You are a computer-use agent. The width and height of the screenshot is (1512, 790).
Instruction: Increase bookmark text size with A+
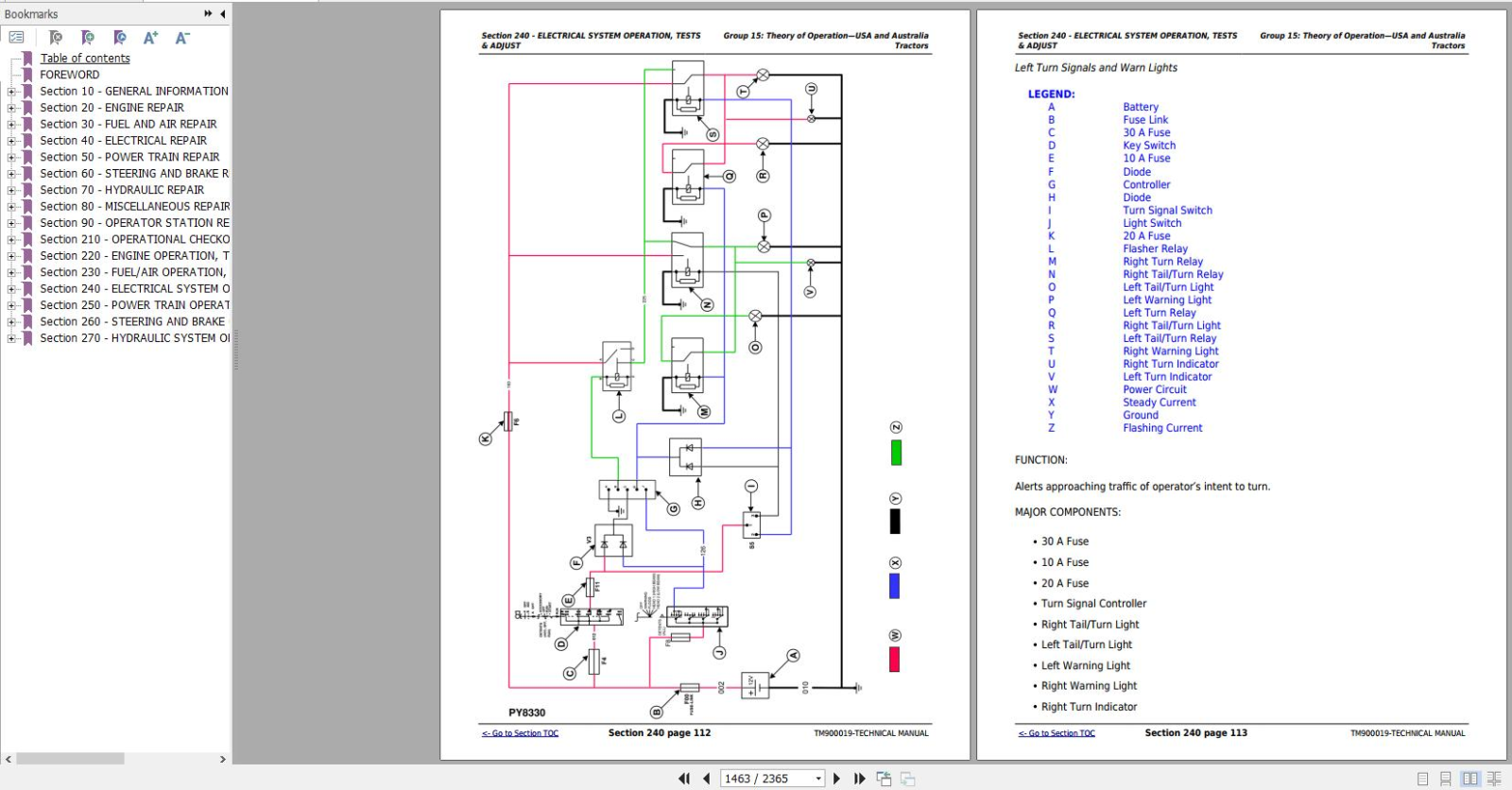[150, 38]
